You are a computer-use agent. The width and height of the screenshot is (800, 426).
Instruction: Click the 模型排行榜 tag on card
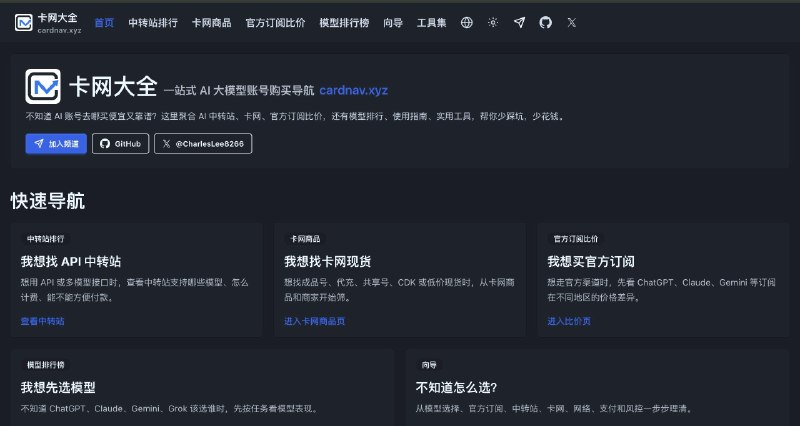(x=46, y=365)
